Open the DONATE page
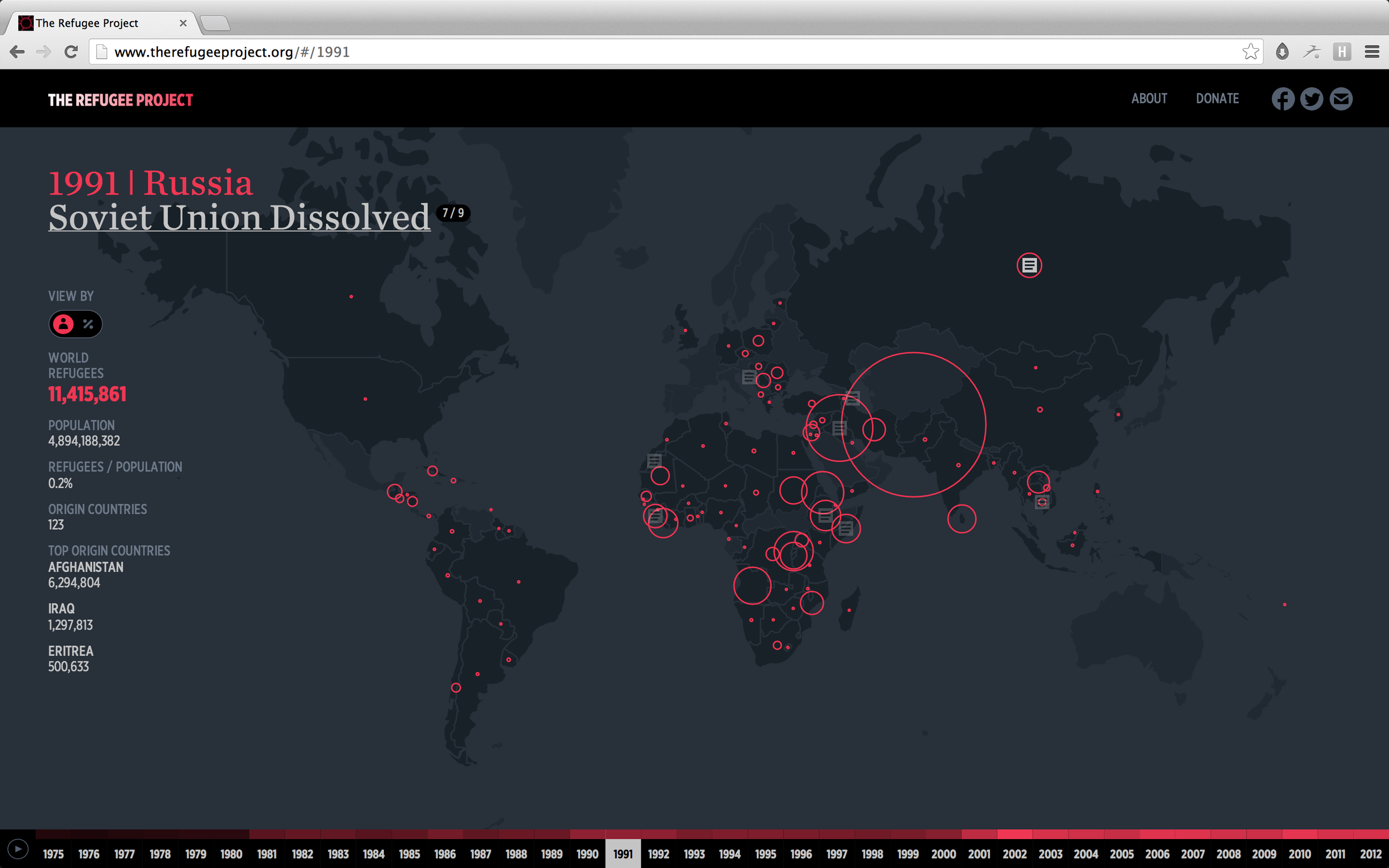 click(1217, 99)
